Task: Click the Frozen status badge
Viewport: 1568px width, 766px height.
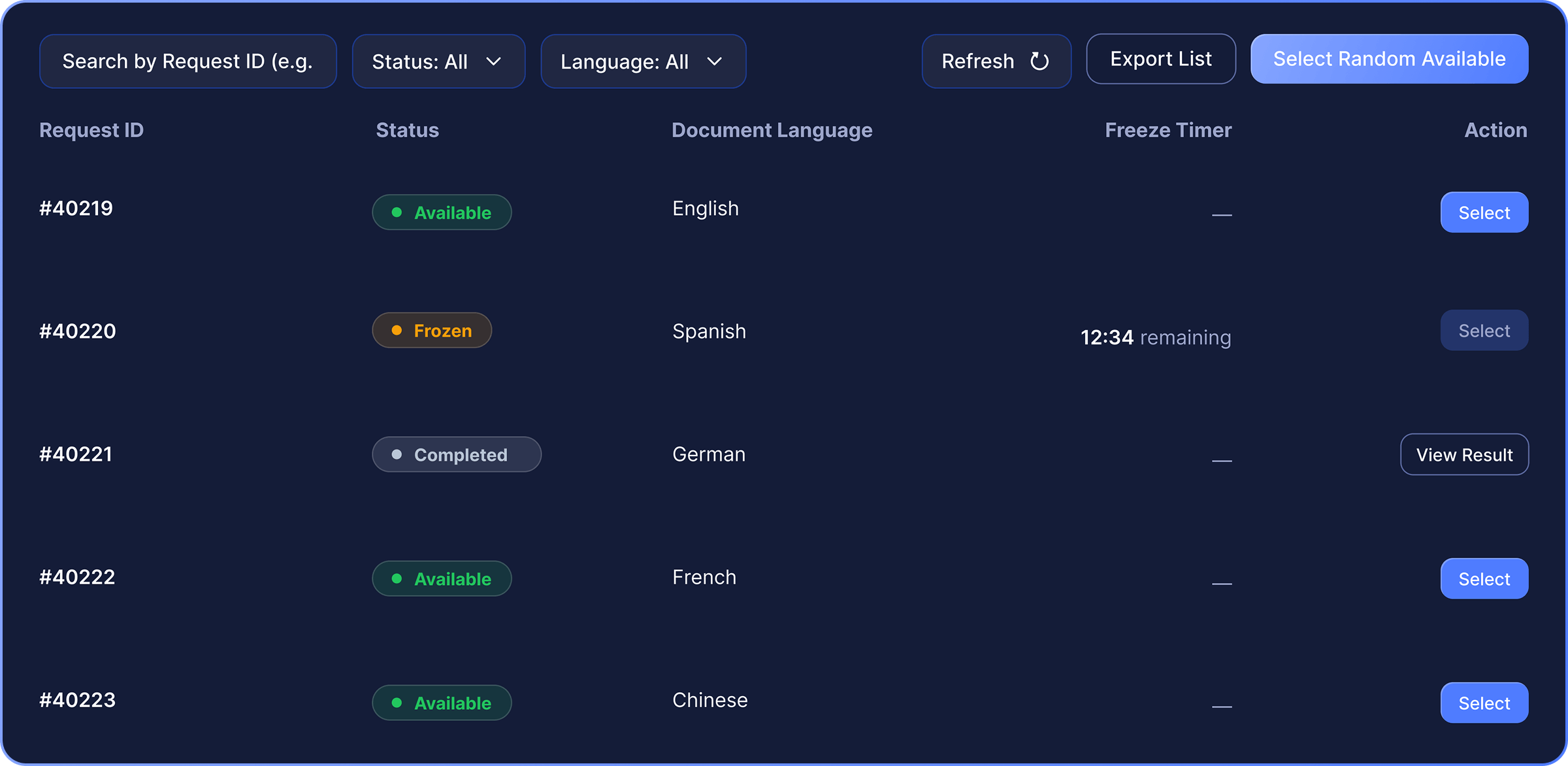Action: coord(432,331)
